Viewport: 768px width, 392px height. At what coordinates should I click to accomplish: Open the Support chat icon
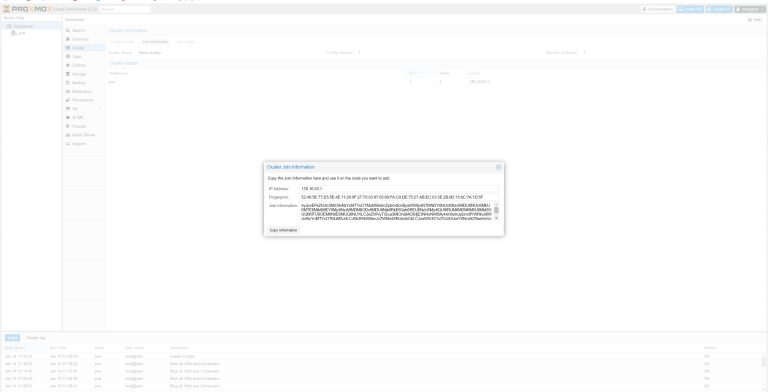click(68, 144)
